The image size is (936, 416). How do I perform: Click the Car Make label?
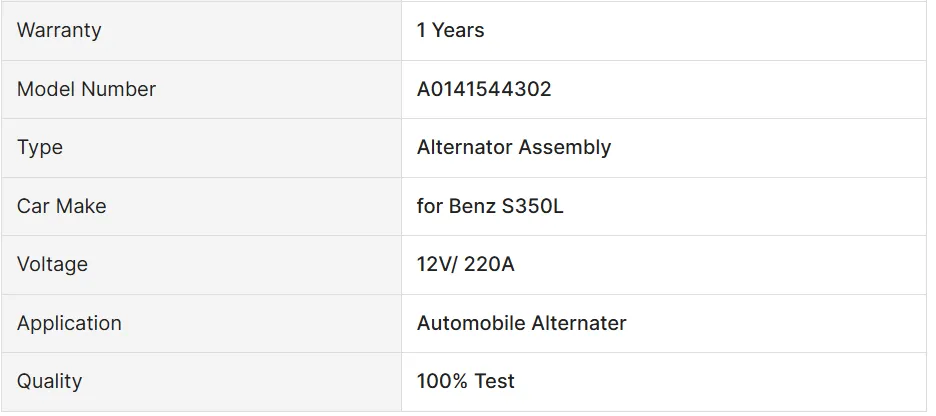tap(61, 206)
